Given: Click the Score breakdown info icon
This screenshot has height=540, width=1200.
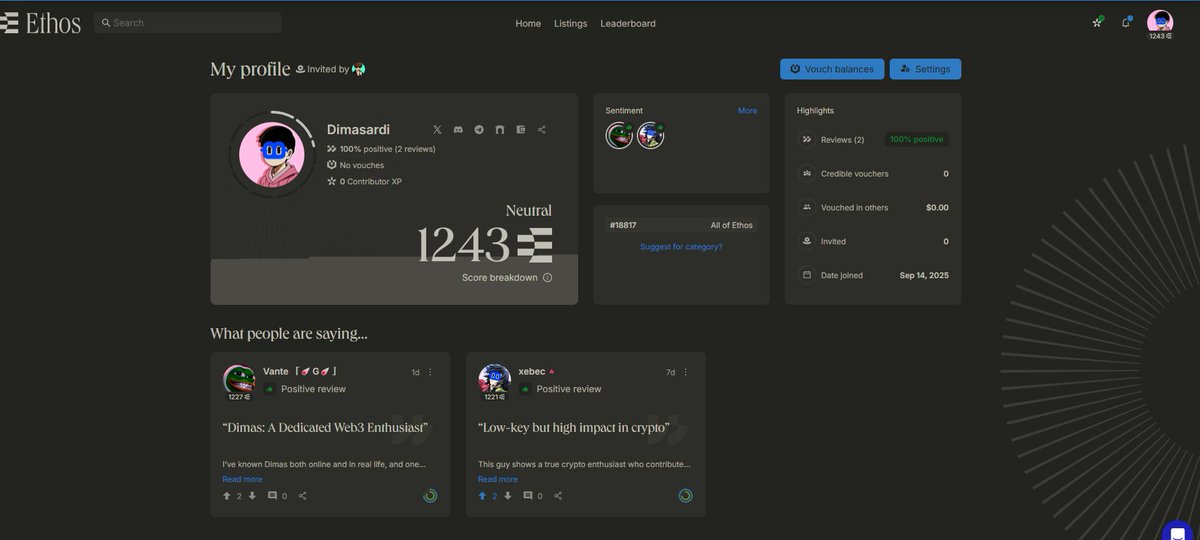Looking at the screenshot, I should [547, 277].
